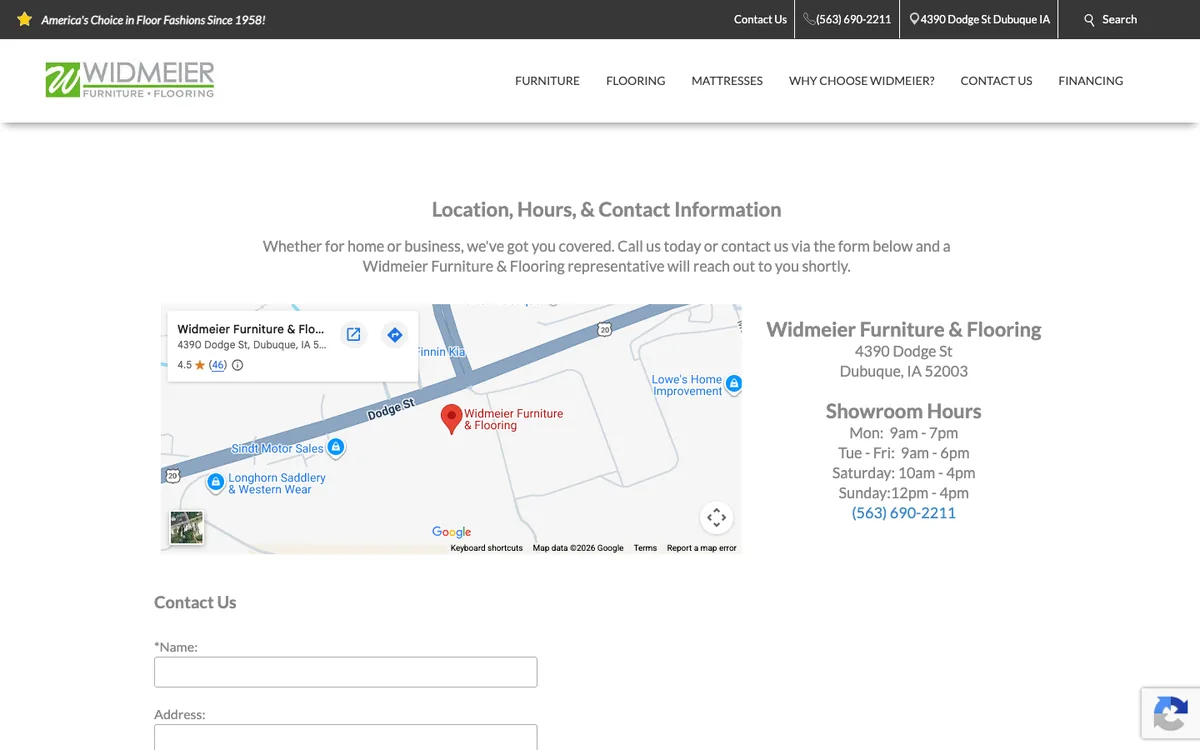The image size is (1200, 750).
Task: Click 4390 Dodge St Dubuque IA link
Action: click(x=980, y=20)
